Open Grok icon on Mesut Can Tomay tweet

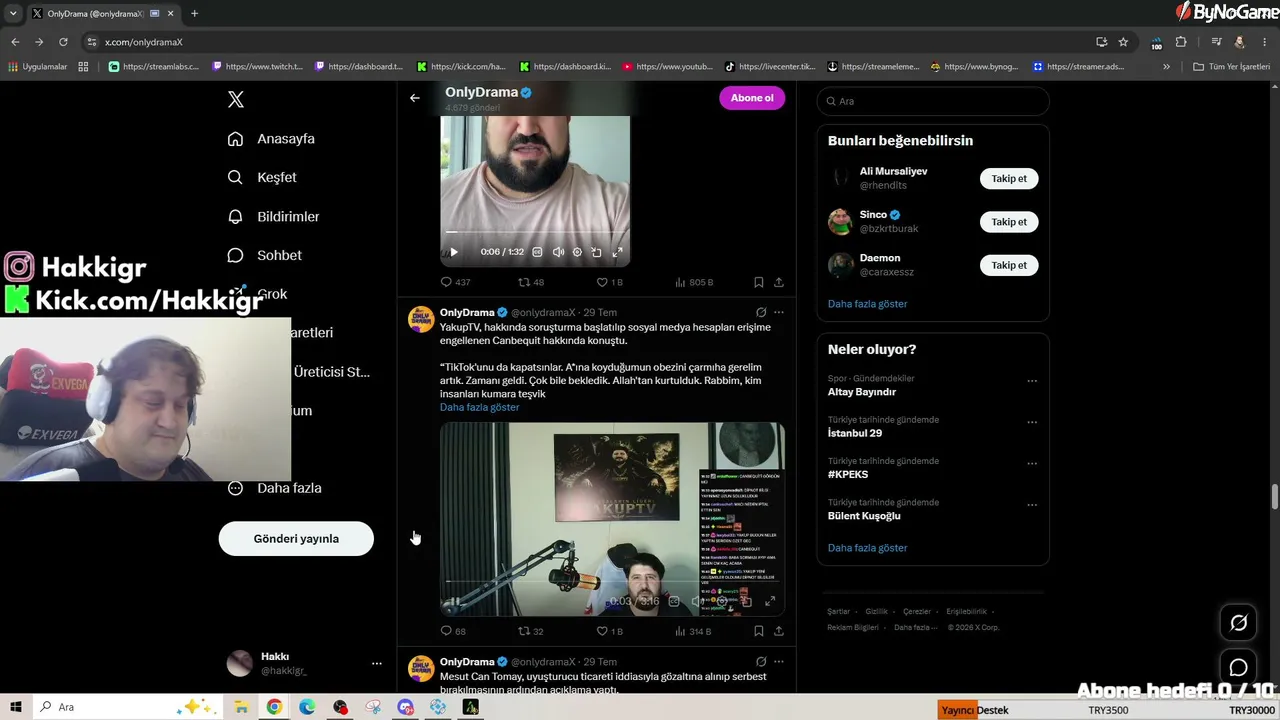coord(761,661)
